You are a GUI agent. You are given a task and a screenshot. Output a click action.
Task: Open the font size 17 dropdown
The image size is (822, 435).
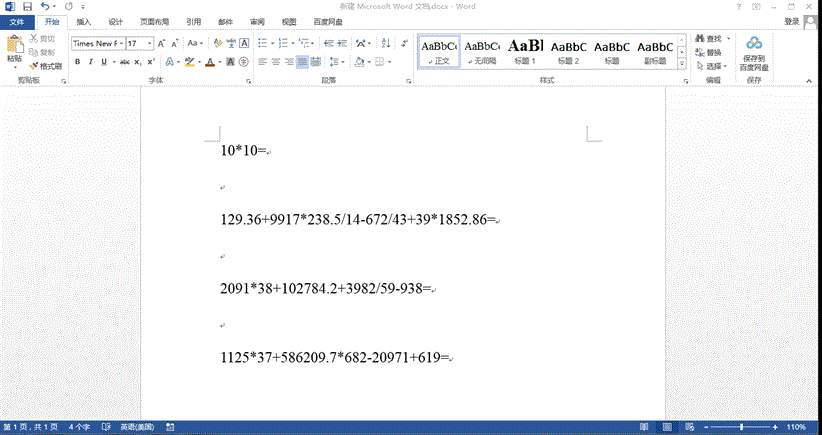click(150, 44)
